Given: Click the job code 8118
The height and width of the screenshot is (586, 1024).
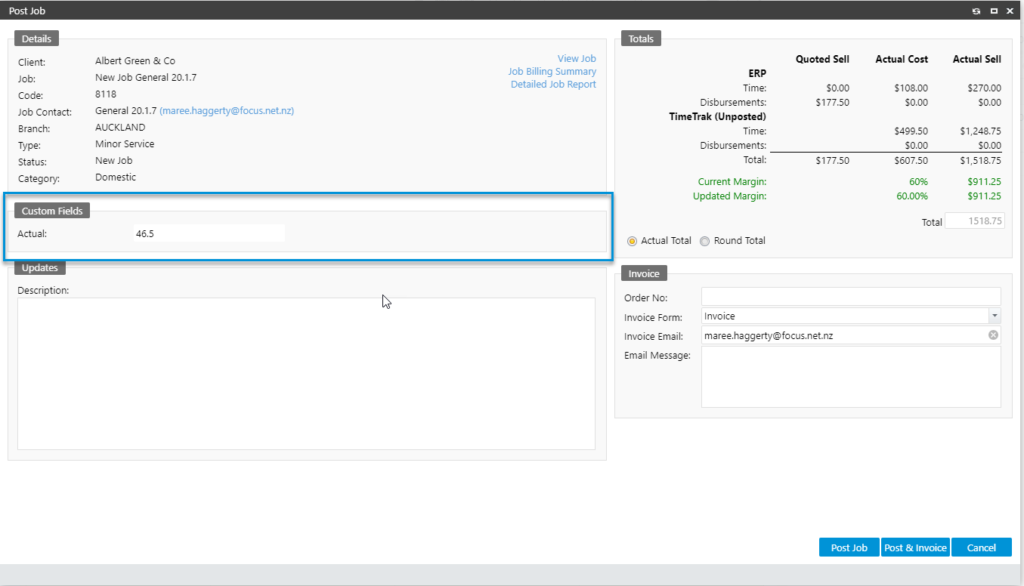Looking at the screenshot, I should (x=106, y=94).
